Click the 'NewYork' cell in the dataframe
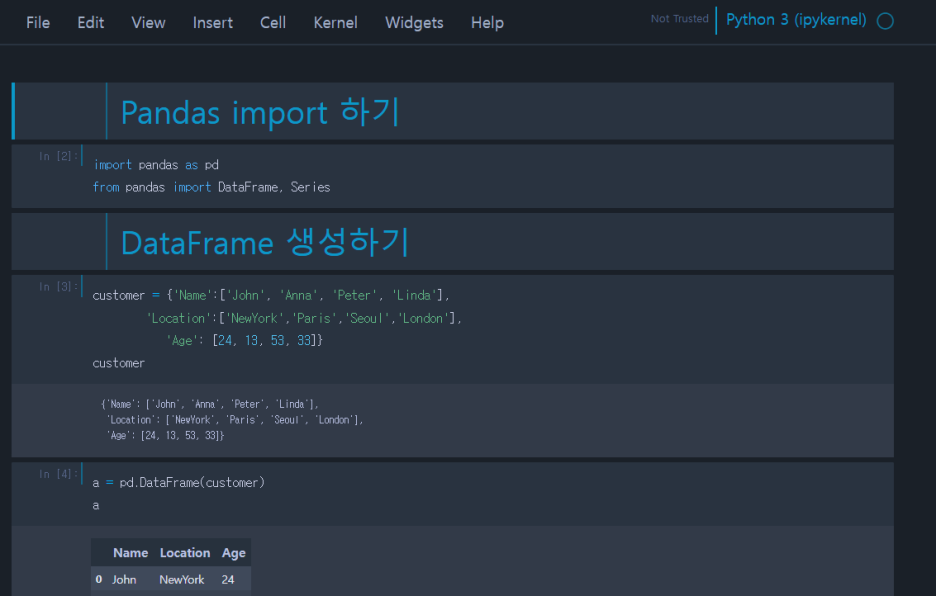The height and width of the screenshot is (596, 936). (181, 579)
